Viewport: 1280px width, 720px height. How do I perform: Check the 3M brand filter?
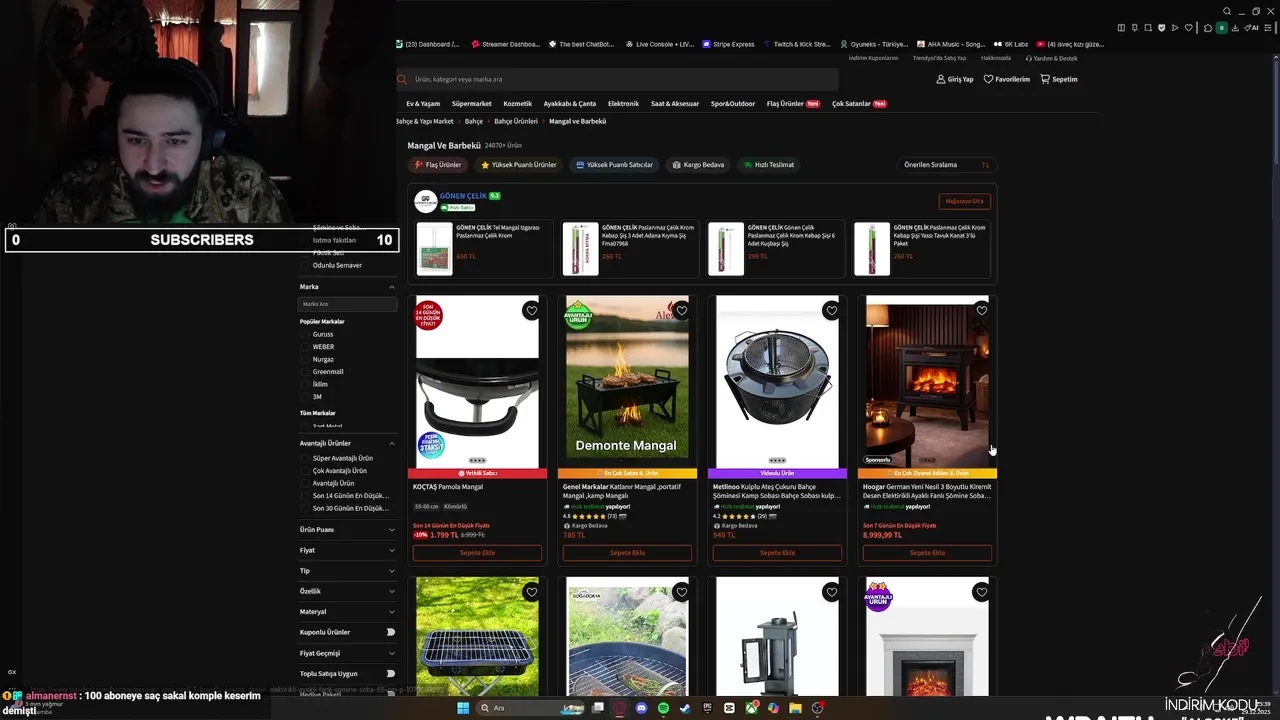[305, 397]
